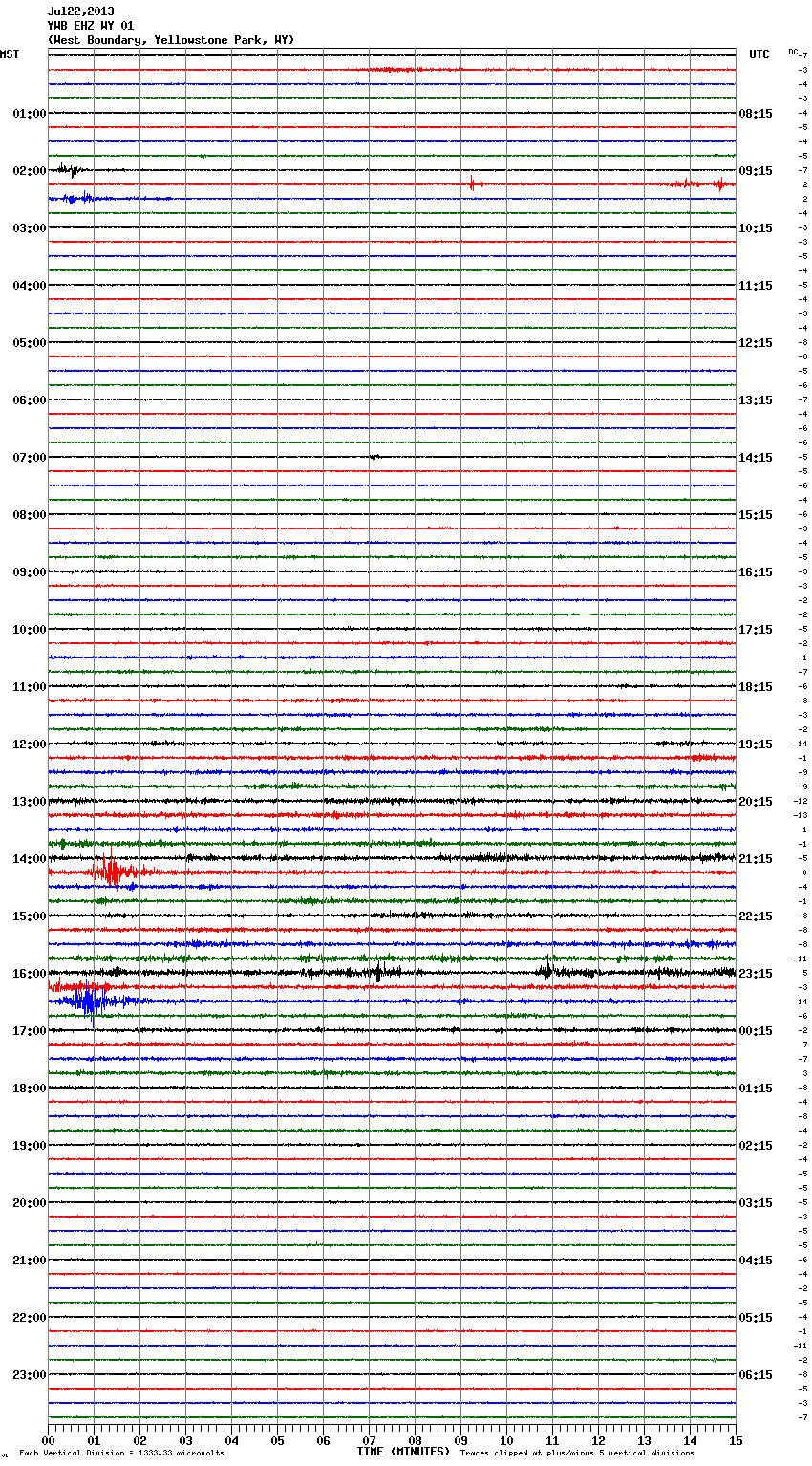Click the UTC axis label
The width and height of the screenshot is (812, 1466).
pos(759,54)
